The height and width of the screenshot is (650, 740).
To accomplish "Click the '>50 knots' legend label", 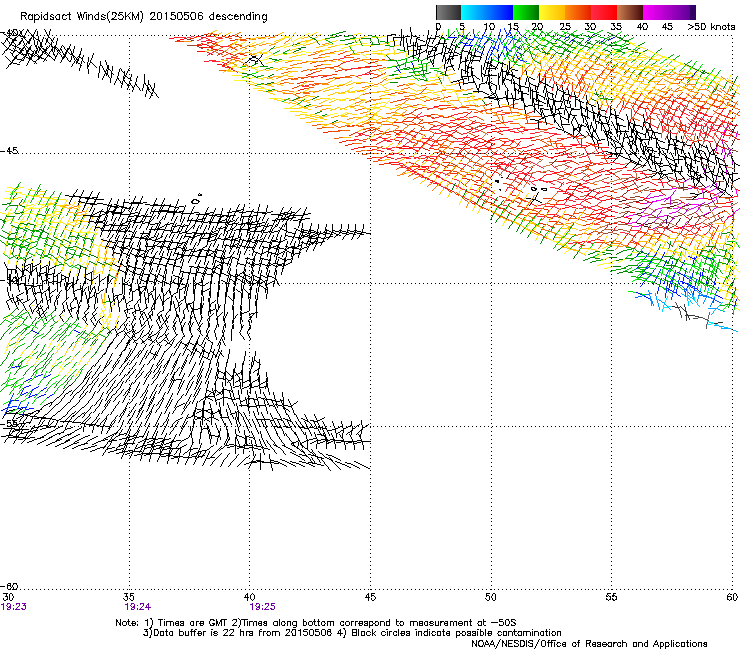I will coord(711,27).
